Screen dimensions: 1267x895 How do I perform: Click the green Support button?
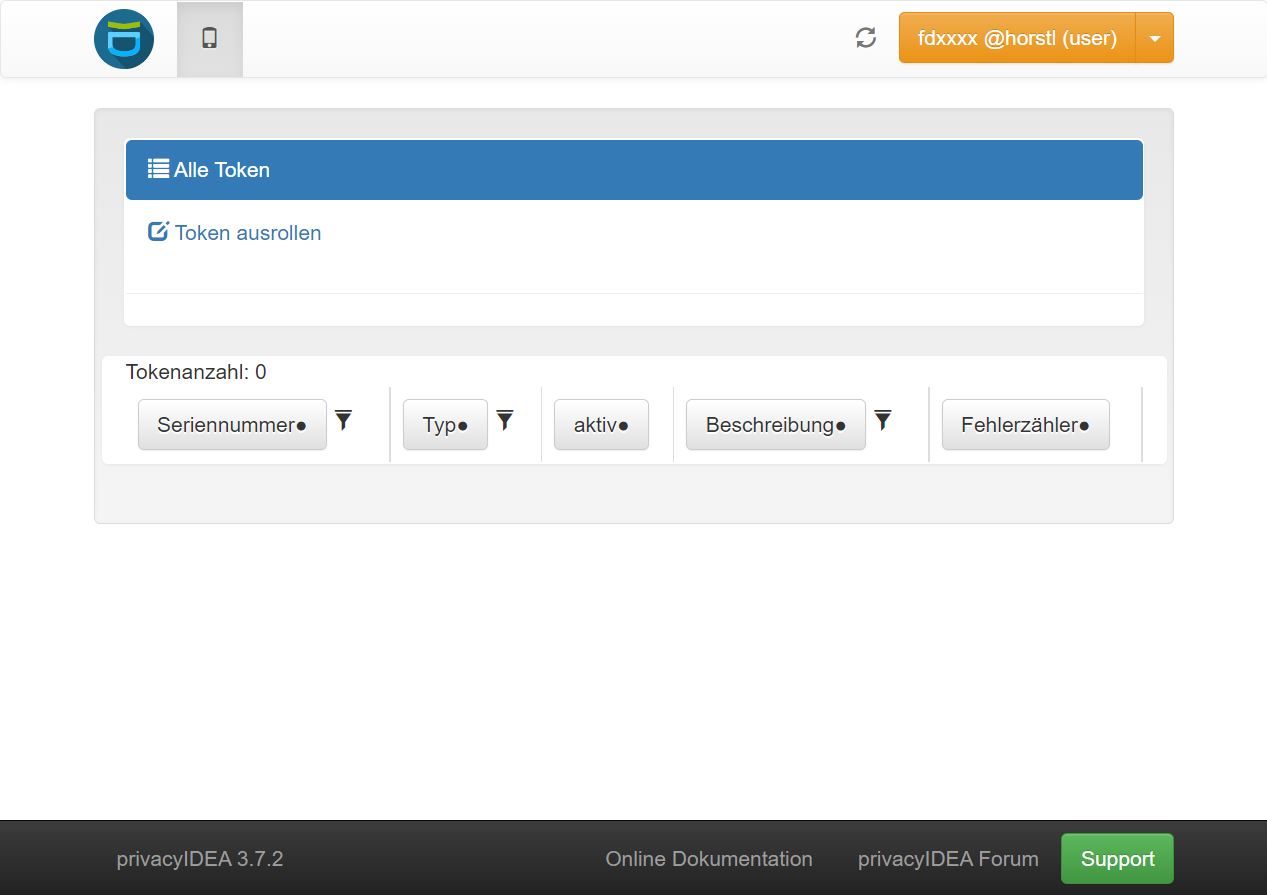[1117, 859]
